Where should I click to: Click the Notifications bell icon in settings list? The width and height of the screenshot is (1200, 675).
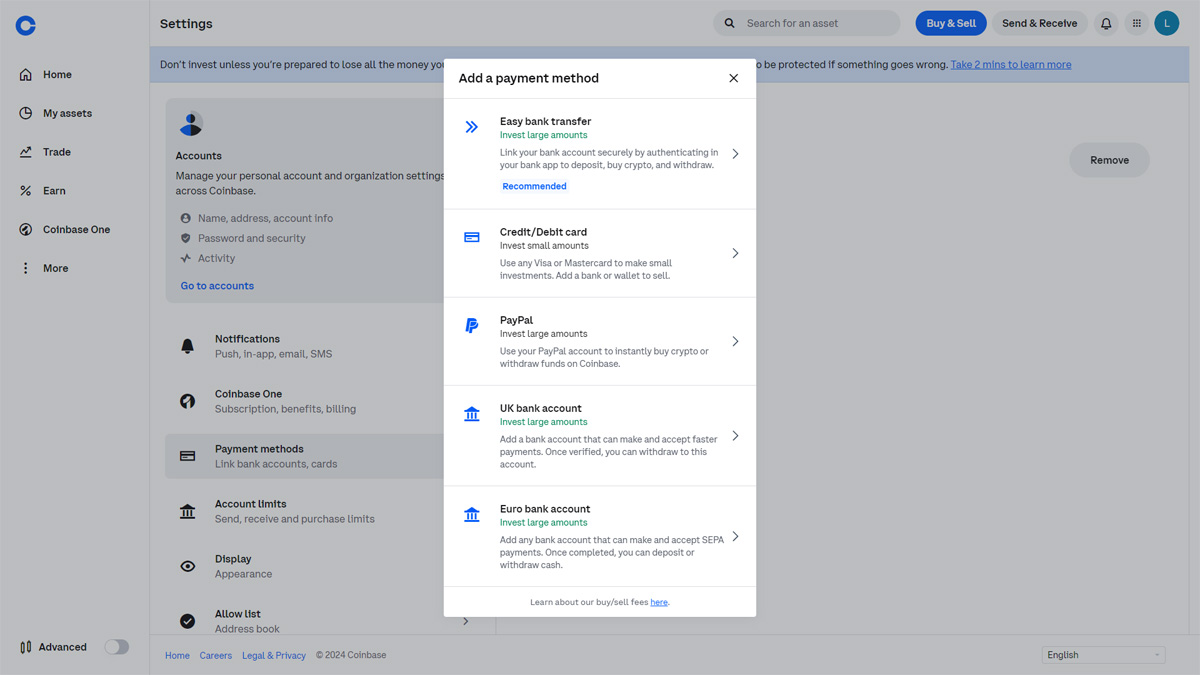[187, 346]
